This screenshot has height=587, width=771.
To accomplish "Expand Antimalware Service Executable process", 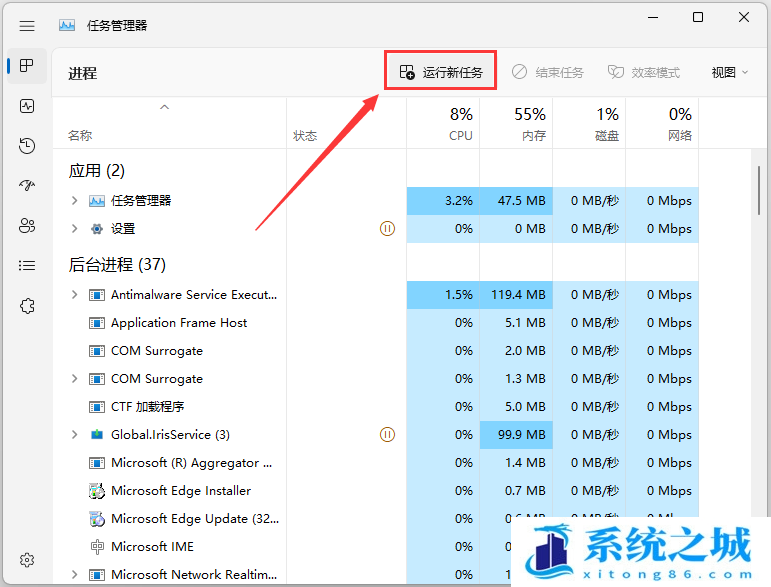I will tap(74, 295).
